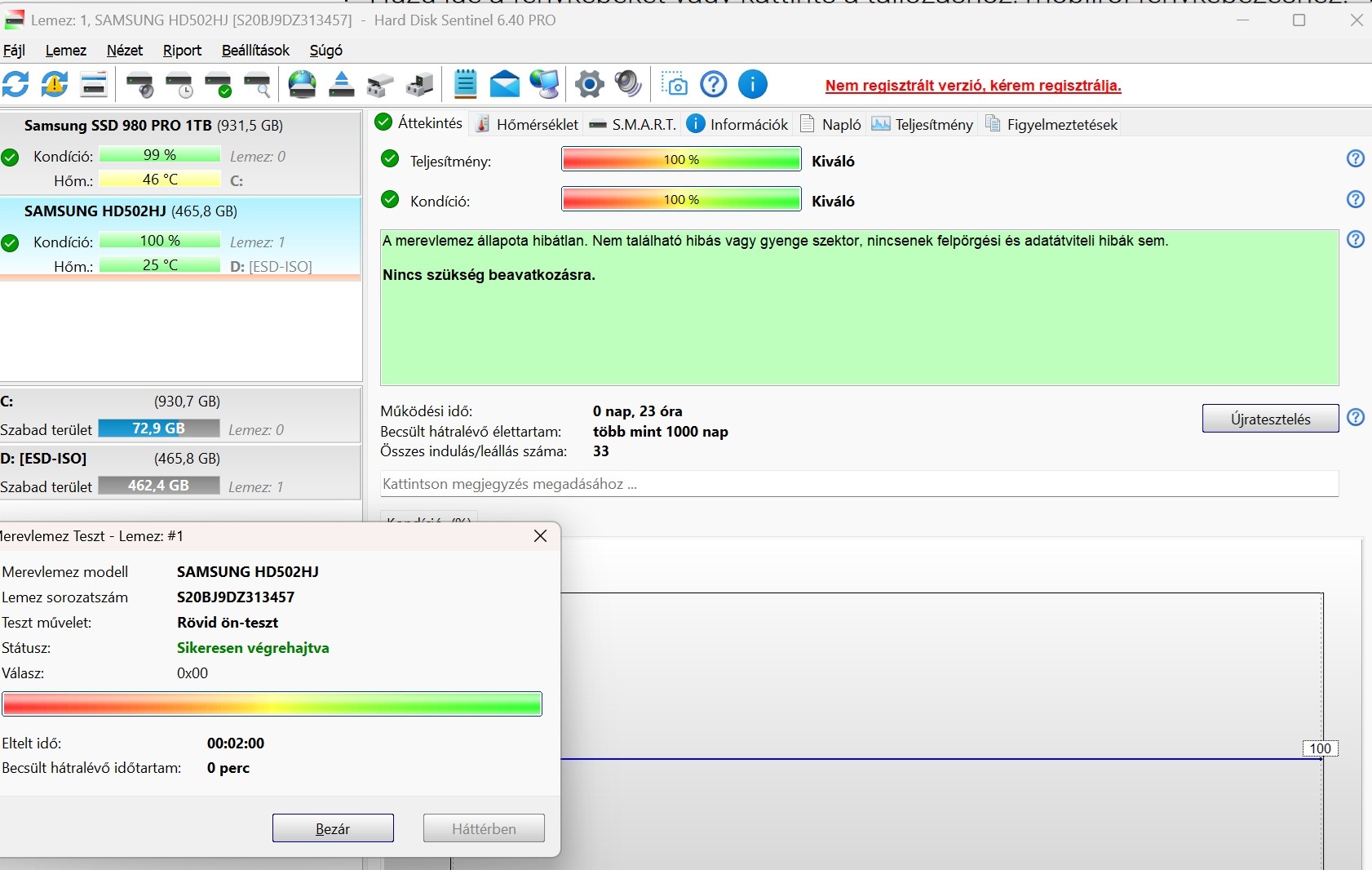Screen dimensions: 1372x870
Task: Switch to the Teljesítmény tab
Action: click(923, 124)
